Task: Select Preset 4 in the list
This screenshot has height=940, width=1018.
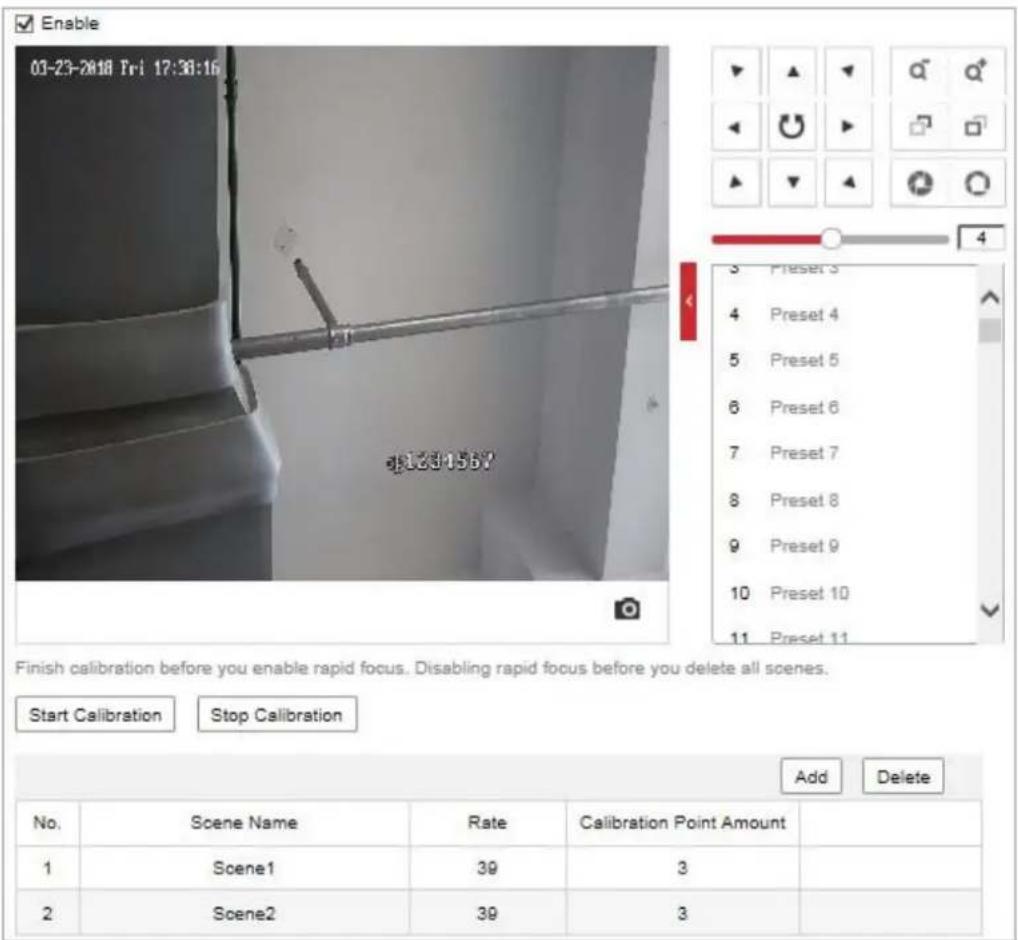Action: click(x=844, y=315)
